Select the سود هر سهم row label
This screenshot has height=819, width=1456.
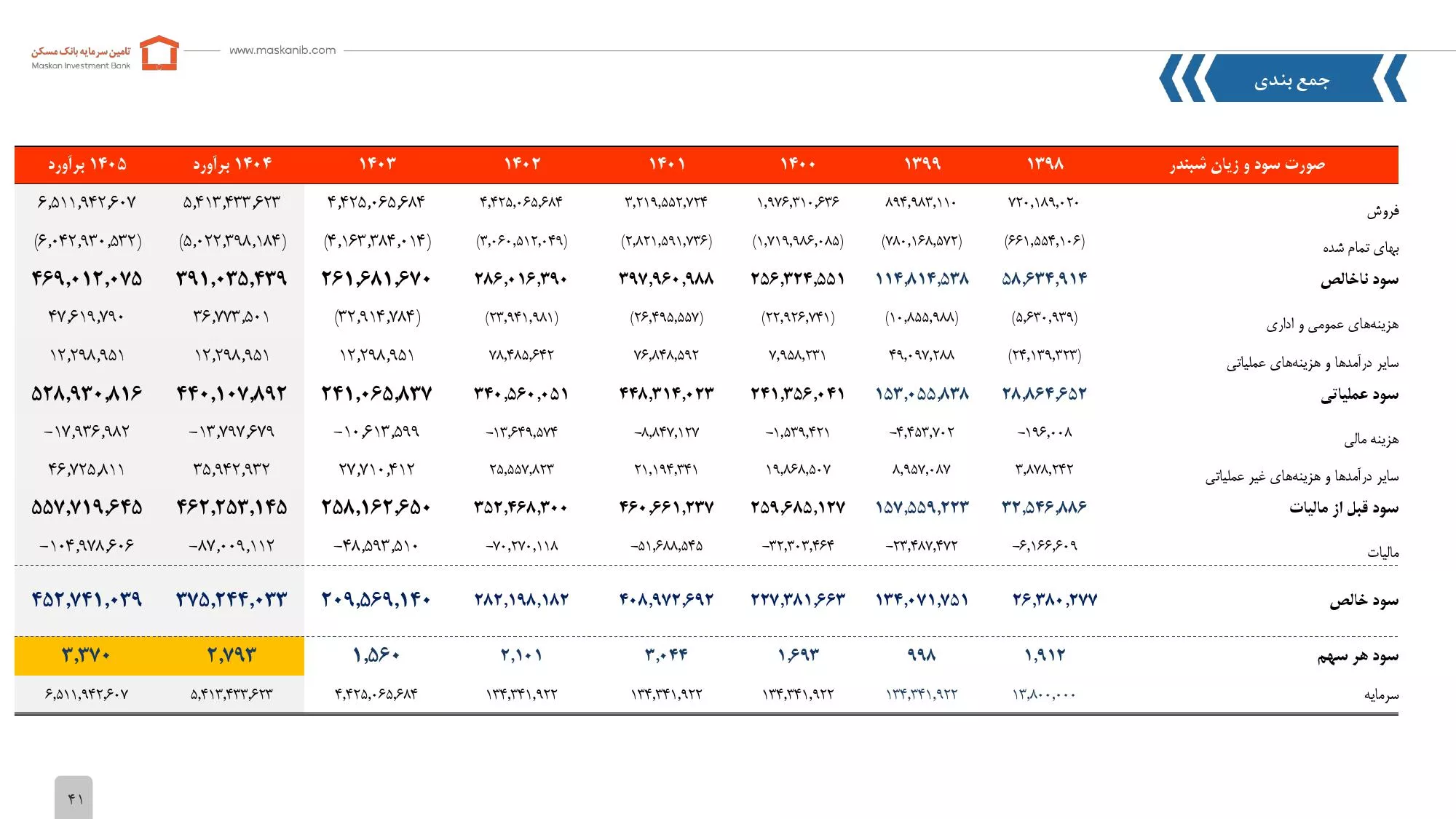[1358, 657]
